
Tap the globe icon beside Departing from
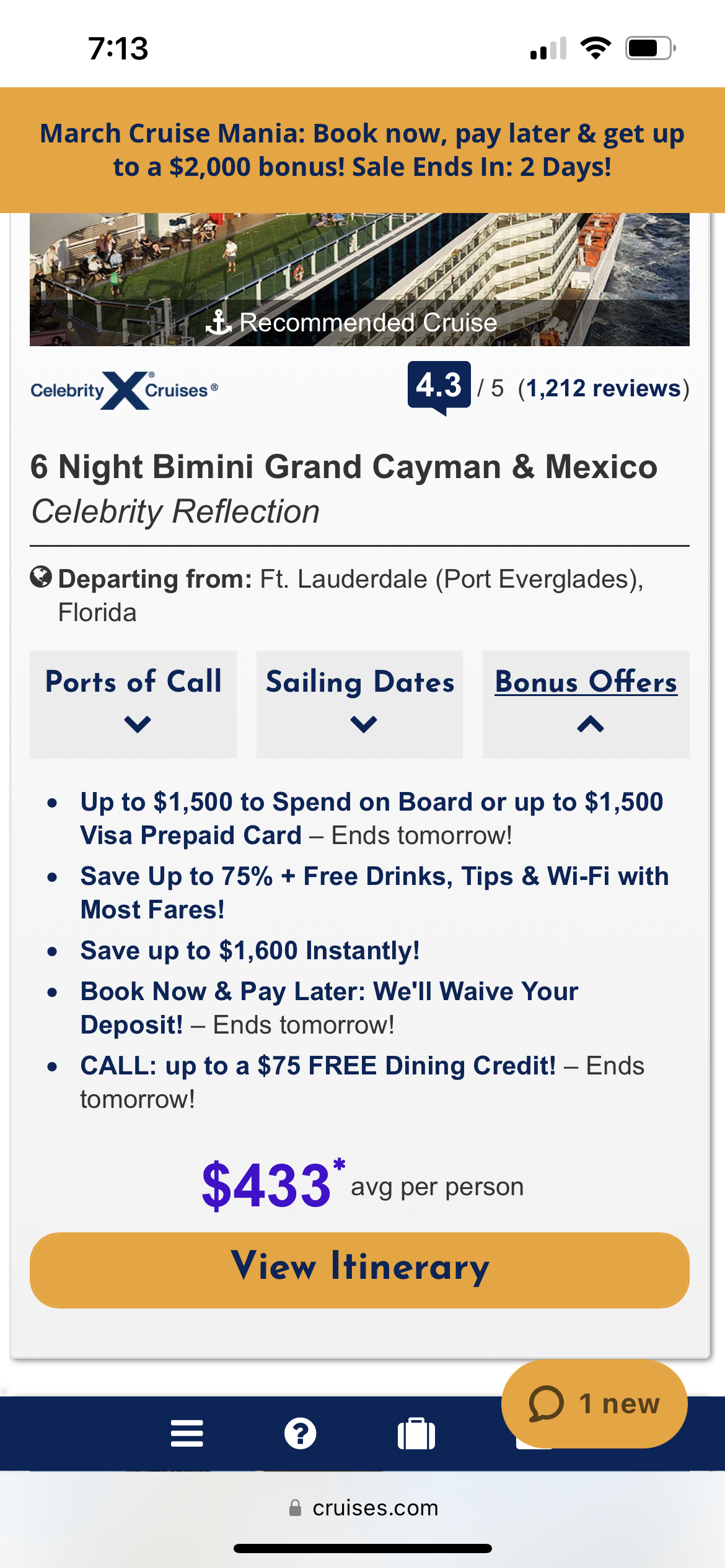(x=41, y=577)
